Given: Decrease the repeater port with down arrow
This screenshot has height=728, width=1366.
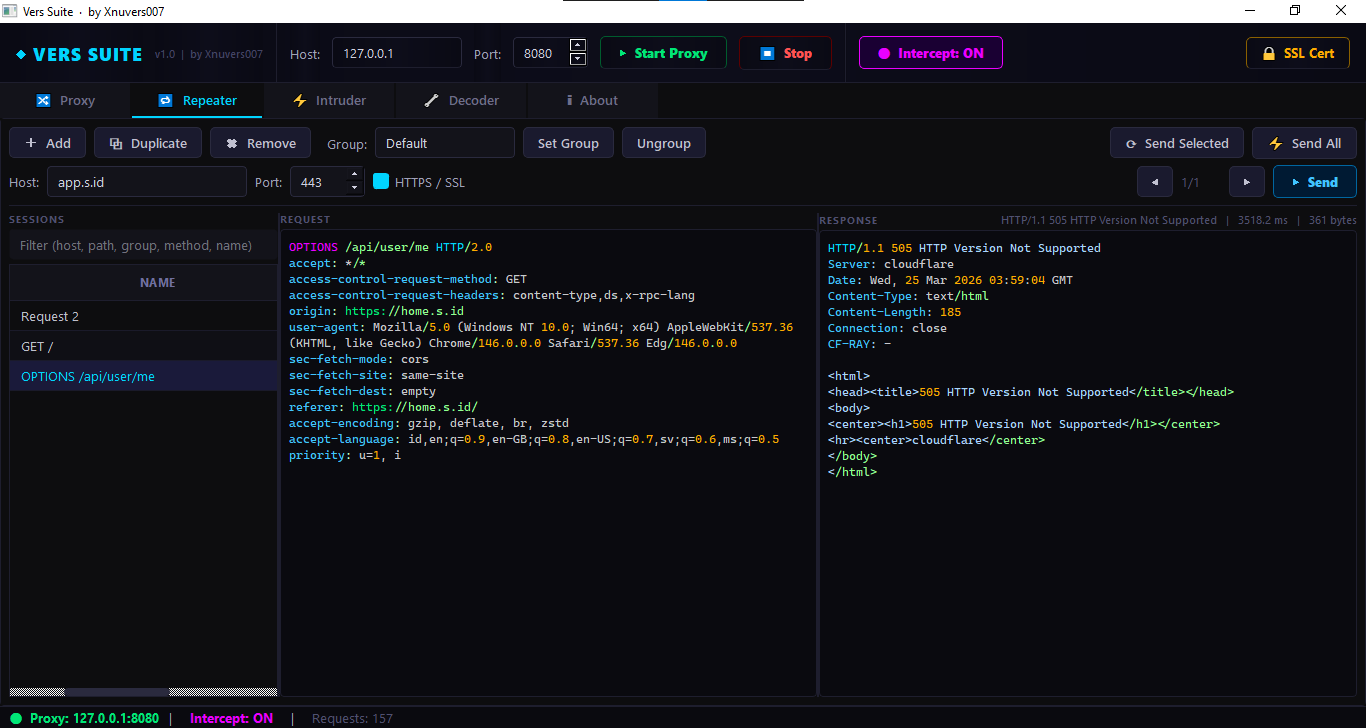Looking at the screenshot, I should click(353, 188).
